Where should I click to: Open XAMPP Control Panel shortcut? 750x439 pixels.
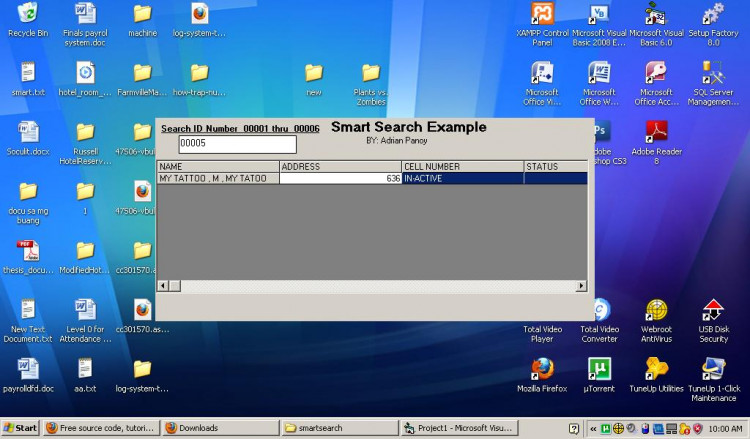click(542, 14)
